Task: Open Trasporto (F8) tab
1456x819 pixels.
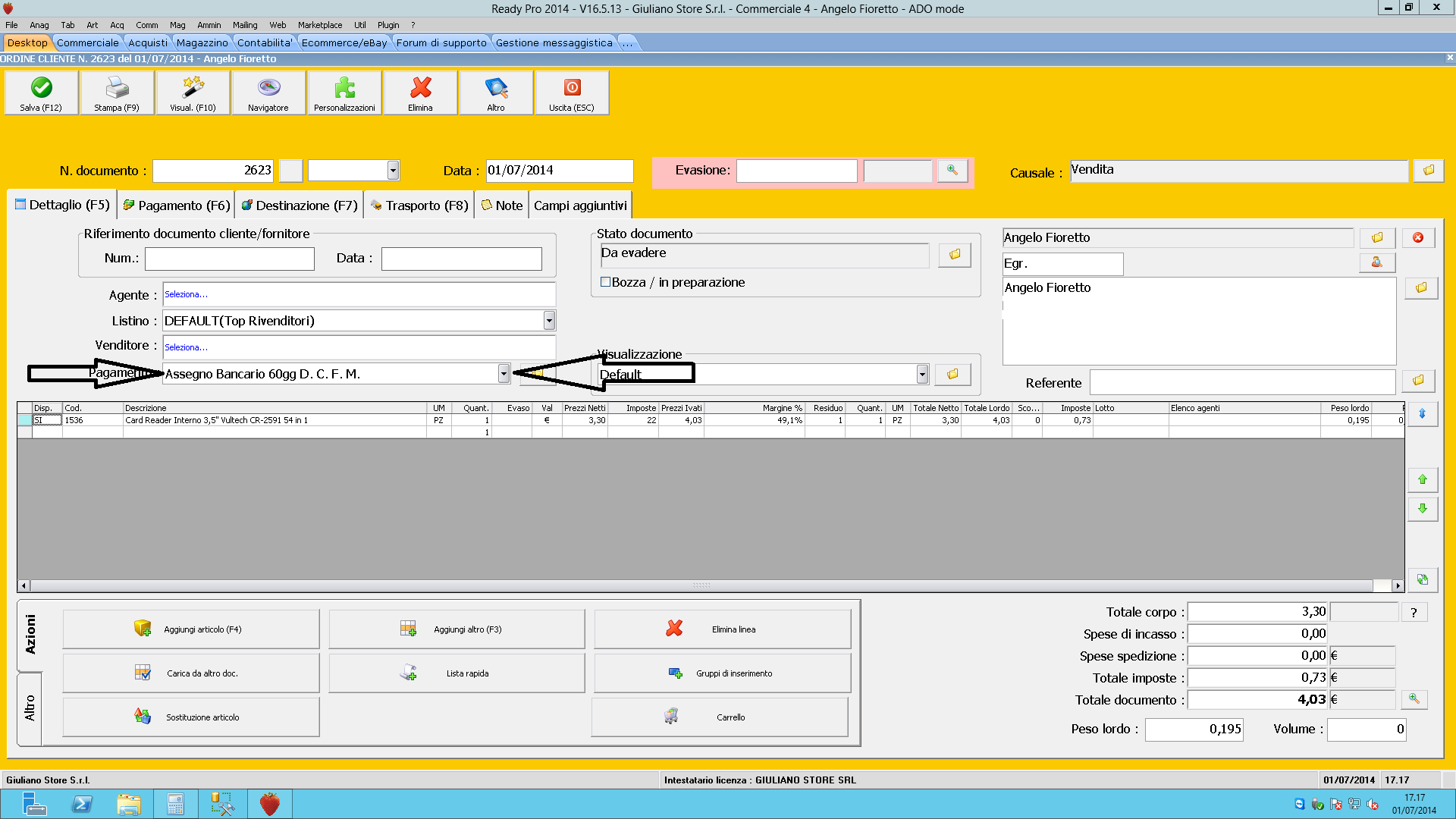Action: point(419,206)
